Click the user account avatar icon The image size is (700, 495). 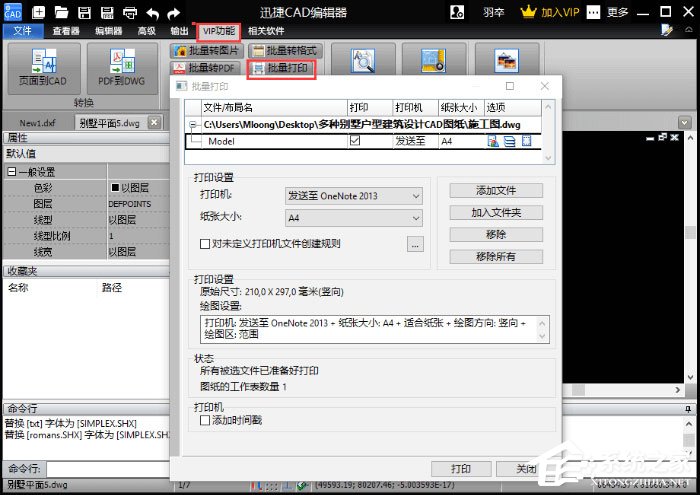pyautogui.click(x=457, y=13)
